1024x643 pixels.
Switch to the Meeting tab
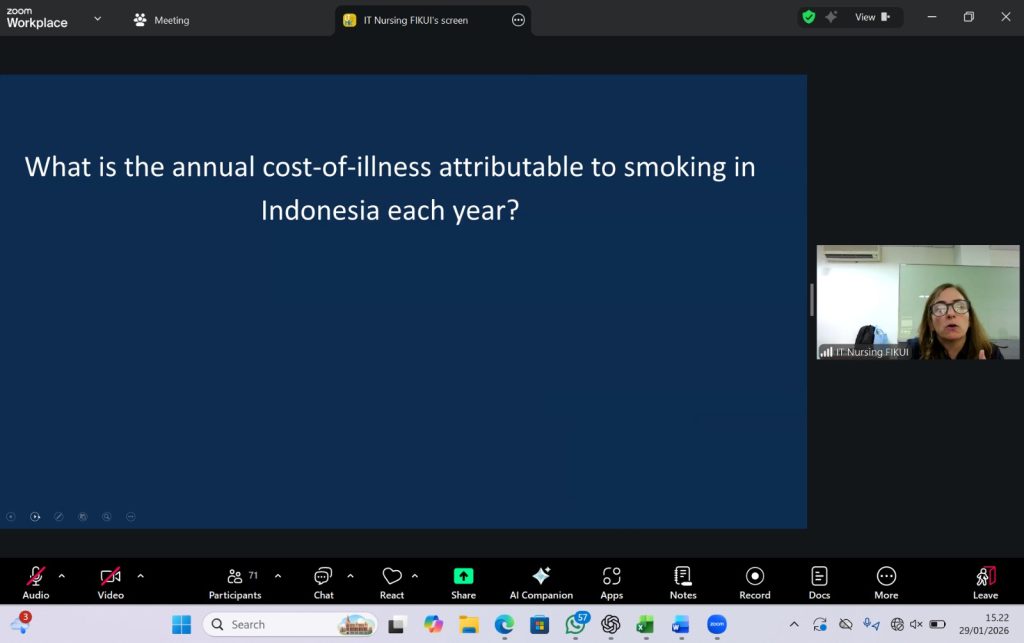pos(162,20)
